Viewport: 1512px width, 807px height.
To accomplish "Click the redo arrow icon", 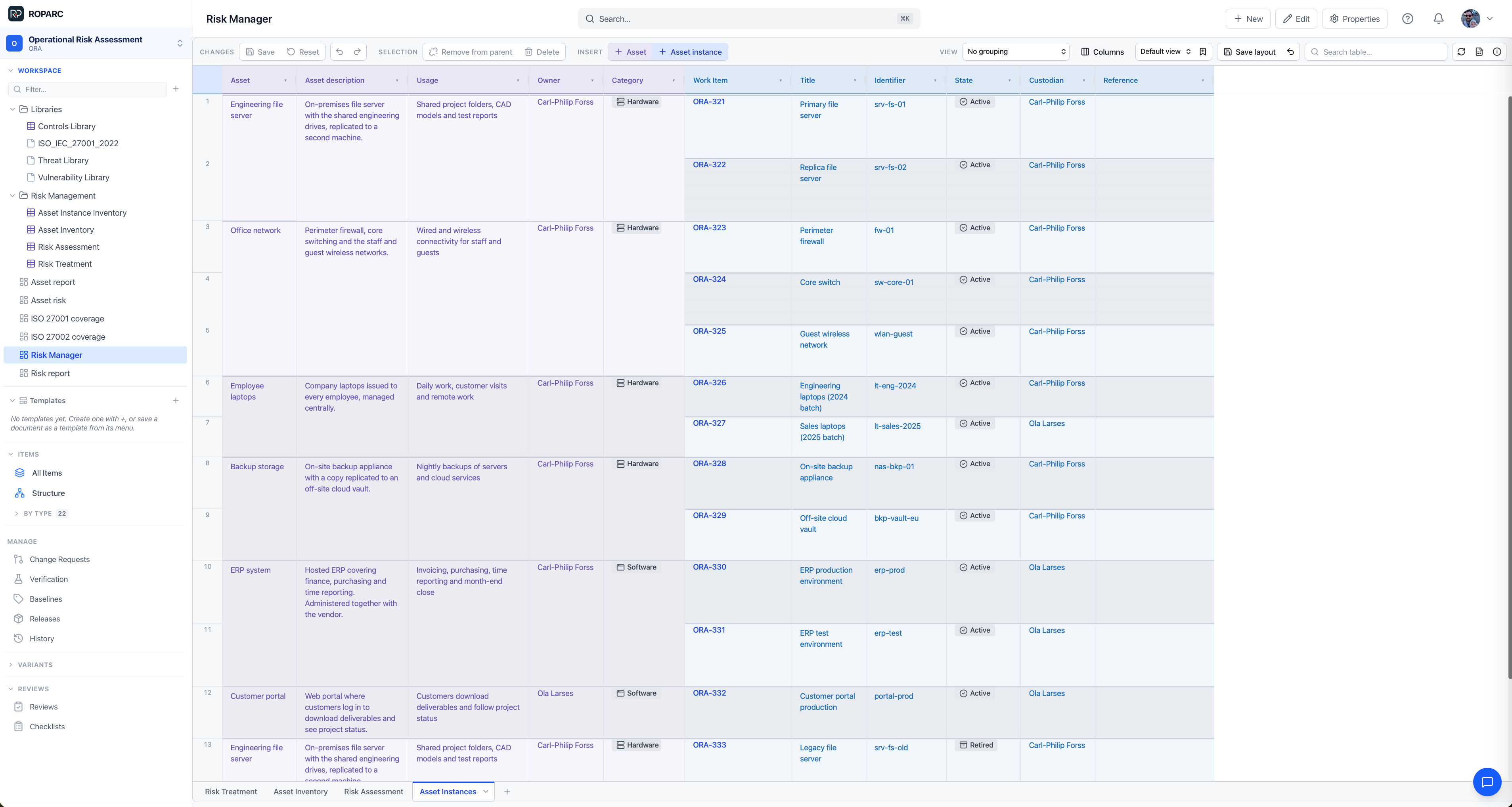I will (357, 52).
